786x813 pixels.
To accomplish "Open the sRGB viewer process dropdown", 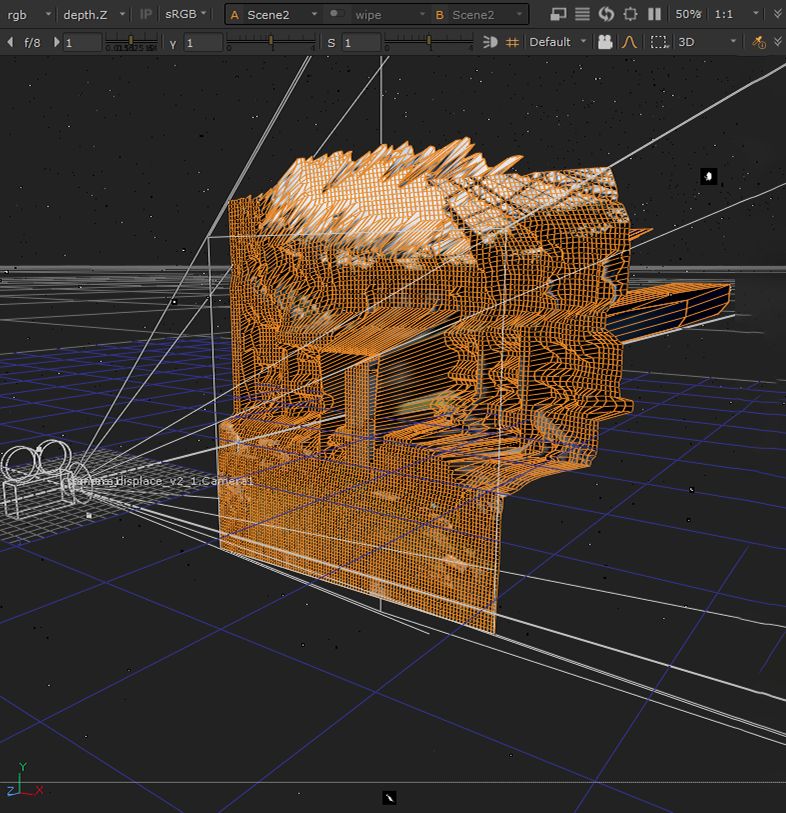I will (187, 14).
